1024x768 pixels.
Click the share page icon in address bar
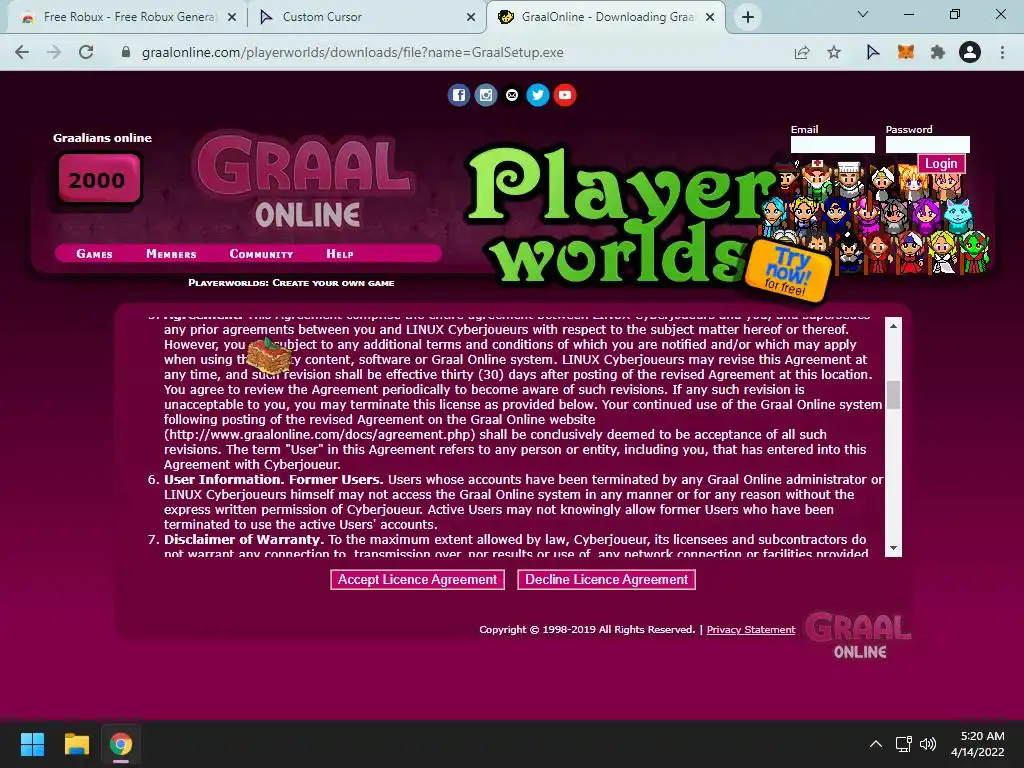802,52
